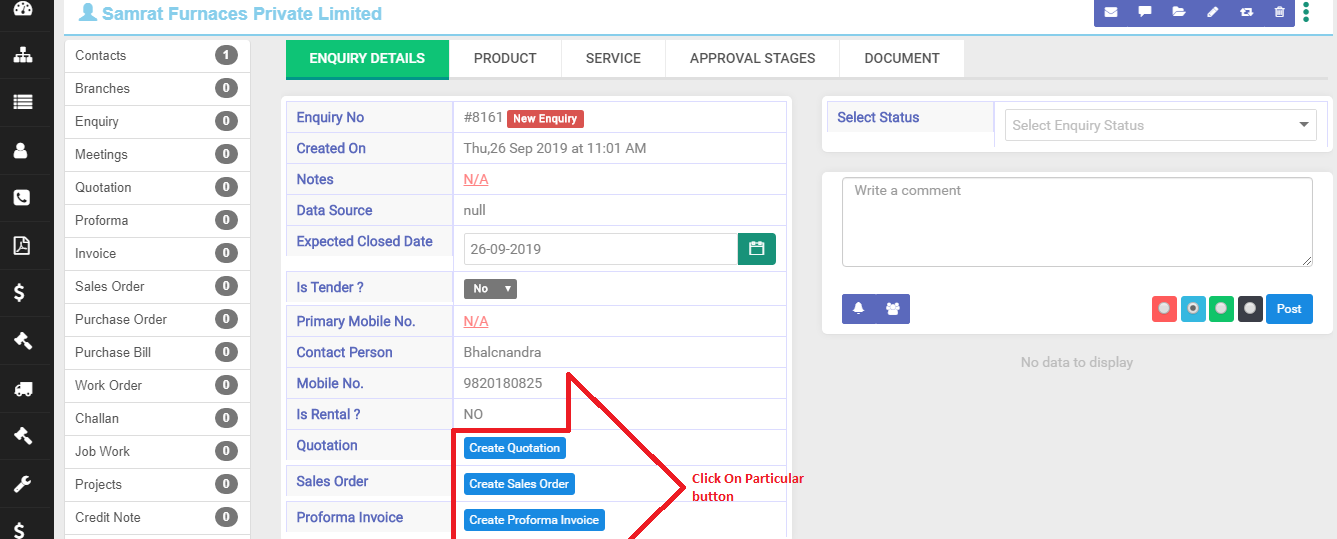Viewport: 1337px width, 539px height.
Task: Click the group users button under comment
Action: coord(893,309)
